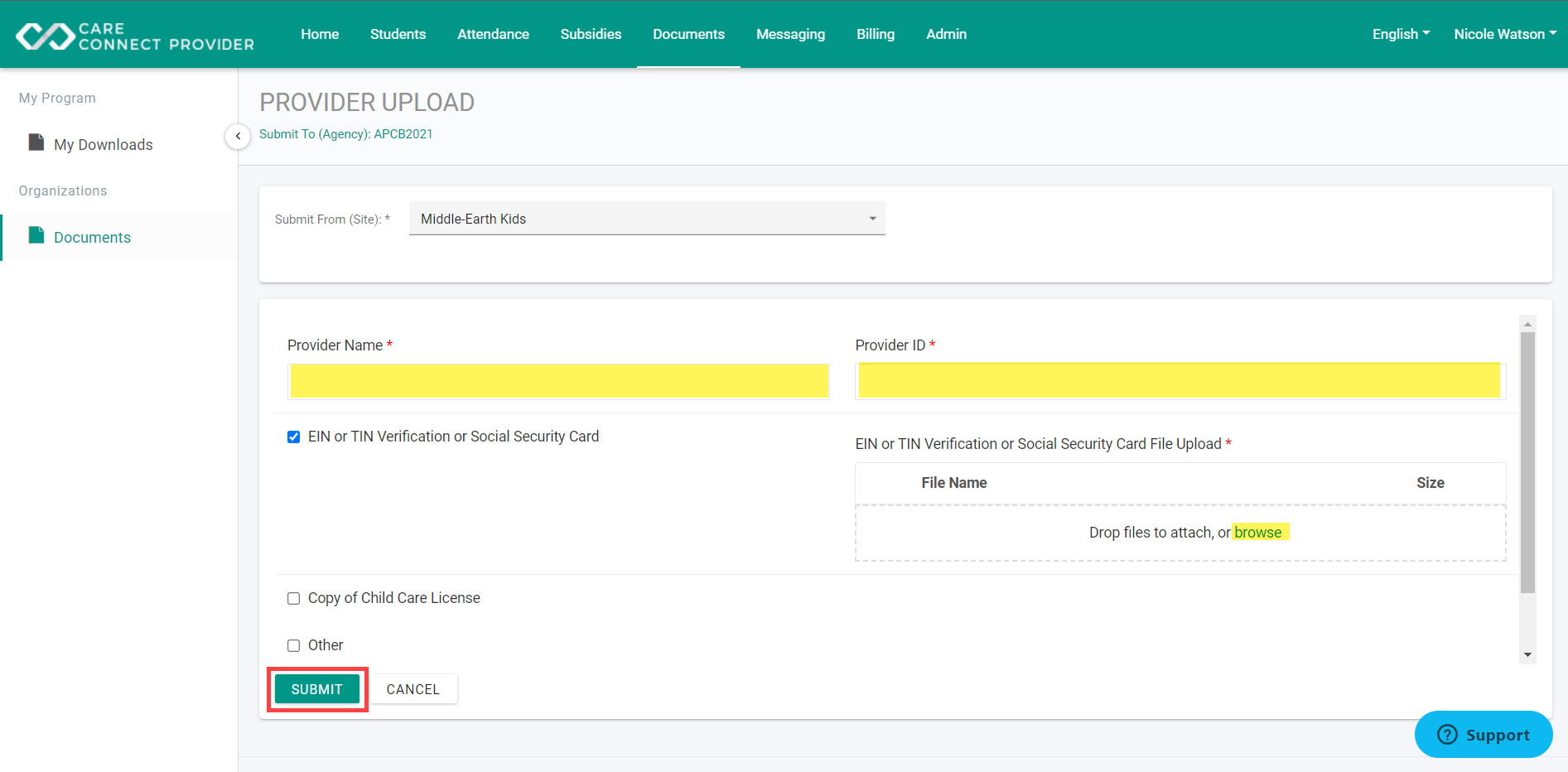Image resolution: width=1568 pixels, height=772 pixels.
Task: Click the CANCEL button
Action: pyautogui.click(x=413, y=689)
